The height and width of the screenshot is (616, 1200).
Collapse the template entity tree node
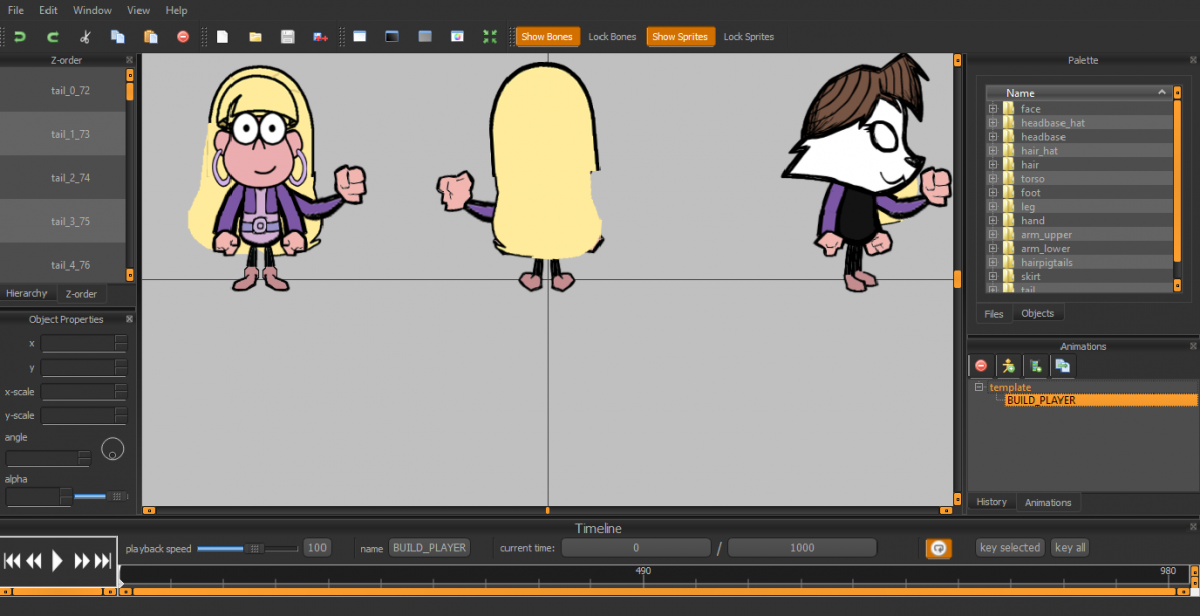[x=979, y=387]
